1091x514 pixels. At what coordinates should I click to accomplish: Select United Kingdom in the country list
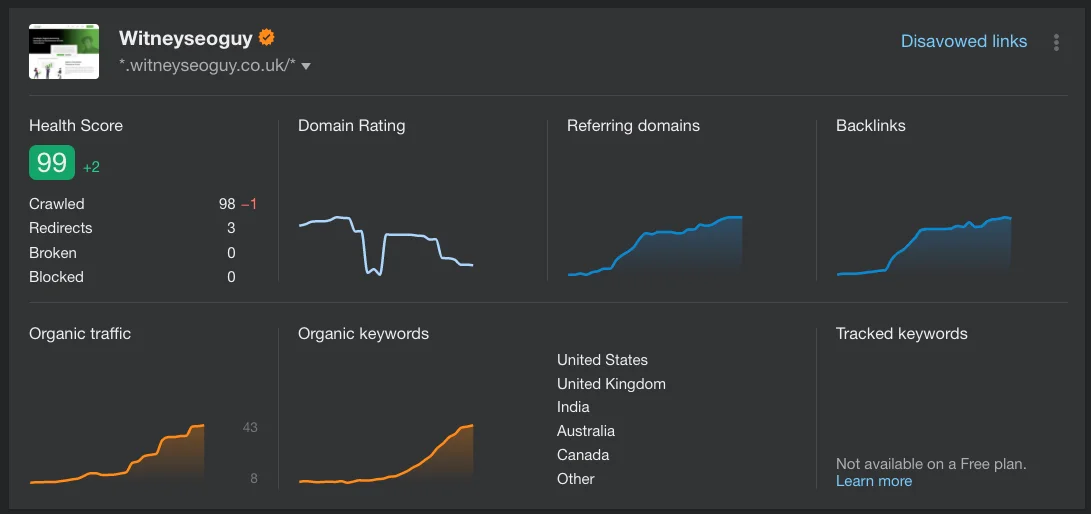coord(611,384)
